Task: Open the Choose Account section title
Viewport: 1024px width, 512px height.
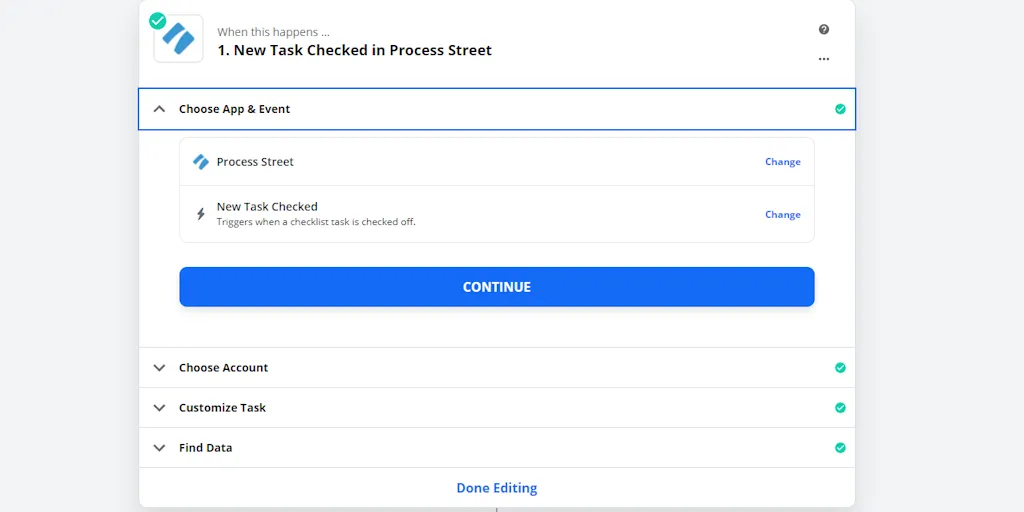Action: click(x=223, y=368)
